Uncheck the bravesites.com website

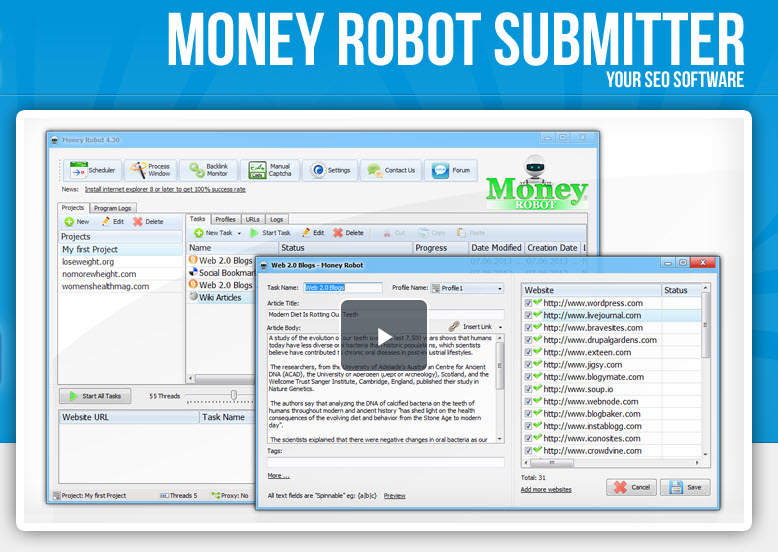pyautogui.click(x=528, y=328)
